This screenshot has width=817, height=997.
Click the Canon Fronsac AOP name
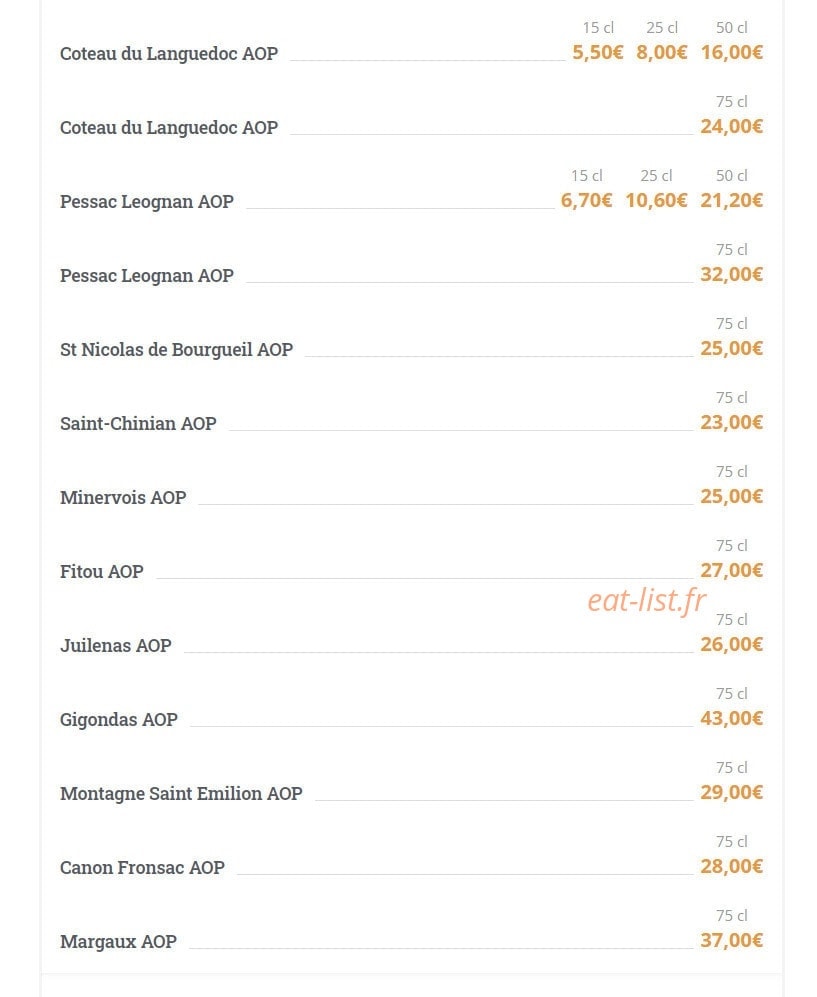coord(142,867)
